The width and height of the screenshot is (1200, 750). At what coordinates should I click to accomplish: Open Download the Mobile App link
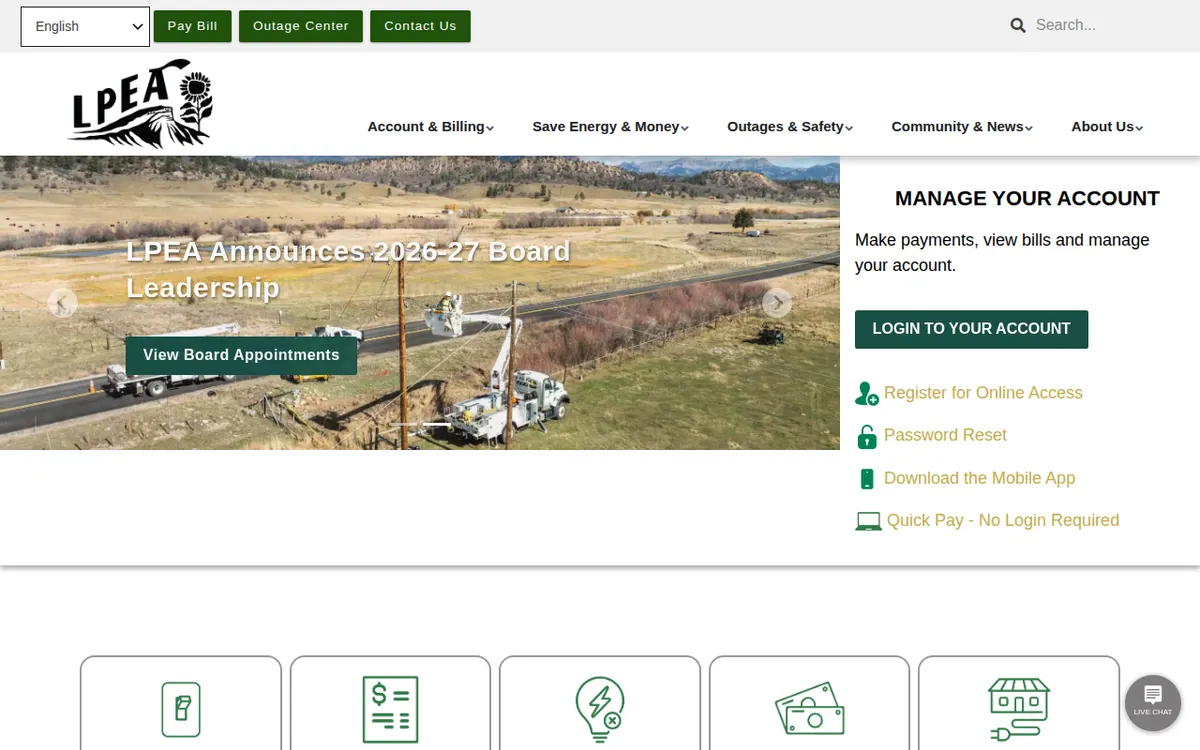point(979,478)
